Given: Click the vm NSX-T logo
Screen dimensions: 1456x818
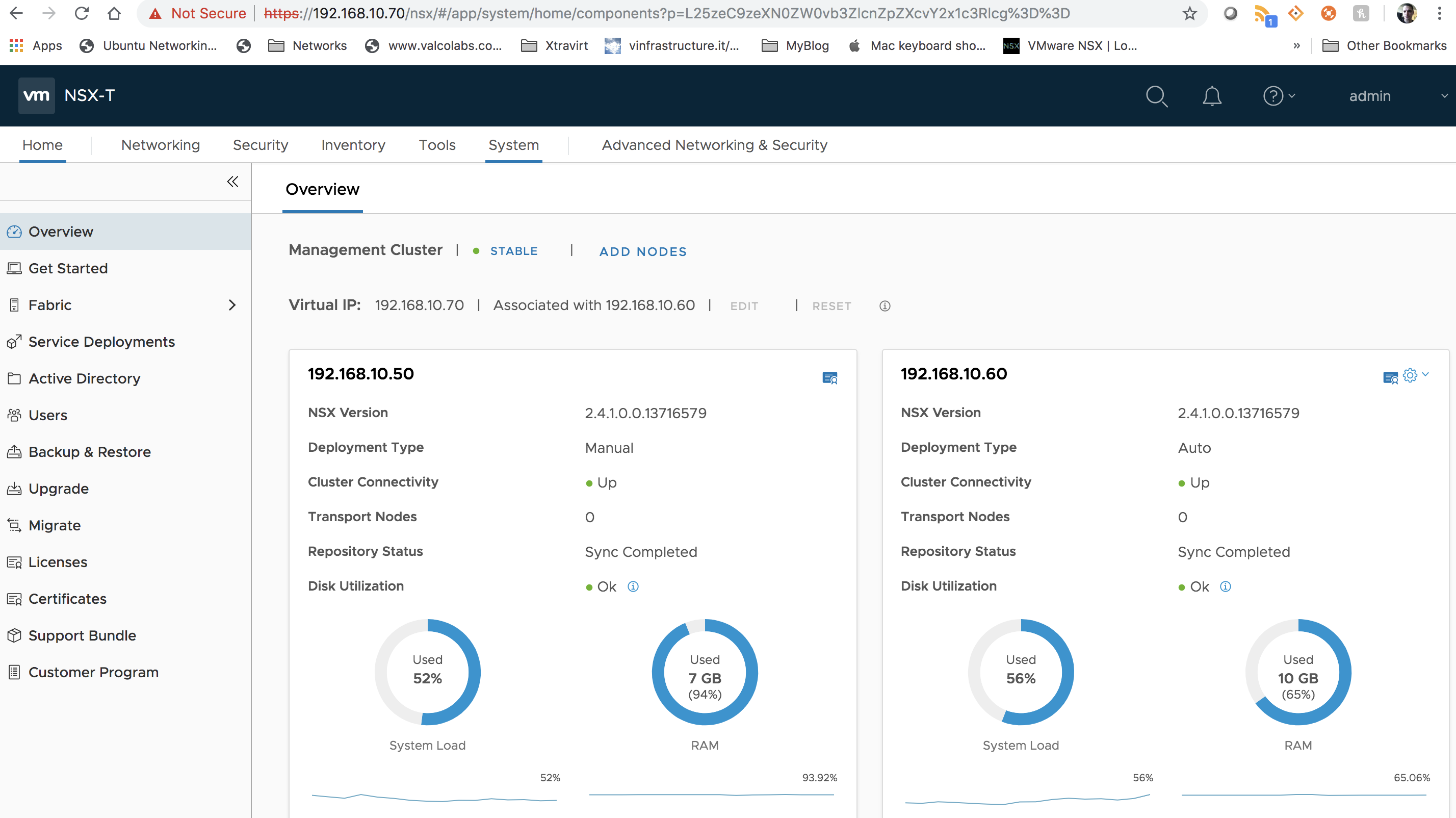Looking at the screenshot, I should pyautogui.click(x=36, y=95).
